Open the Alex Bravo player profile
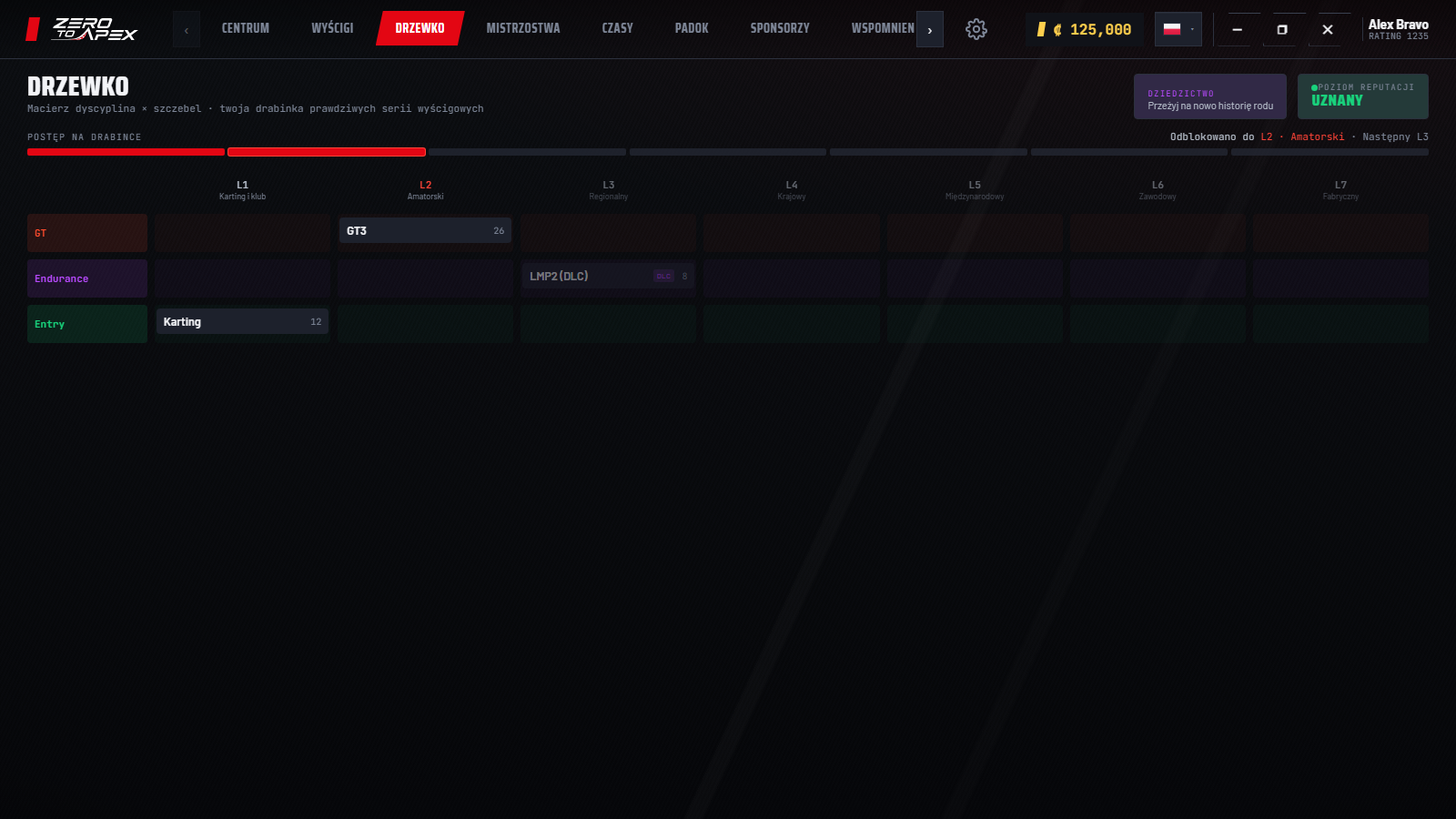Image resolution: width=1456 pixels, height=819 pixels. pos(1398,29)
